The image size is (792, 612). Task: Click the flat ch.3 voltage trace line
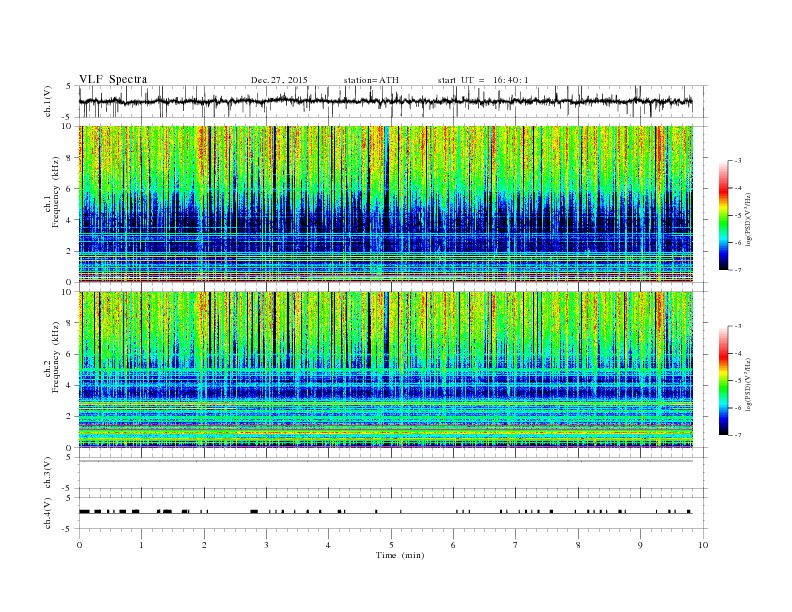point(385,461)
